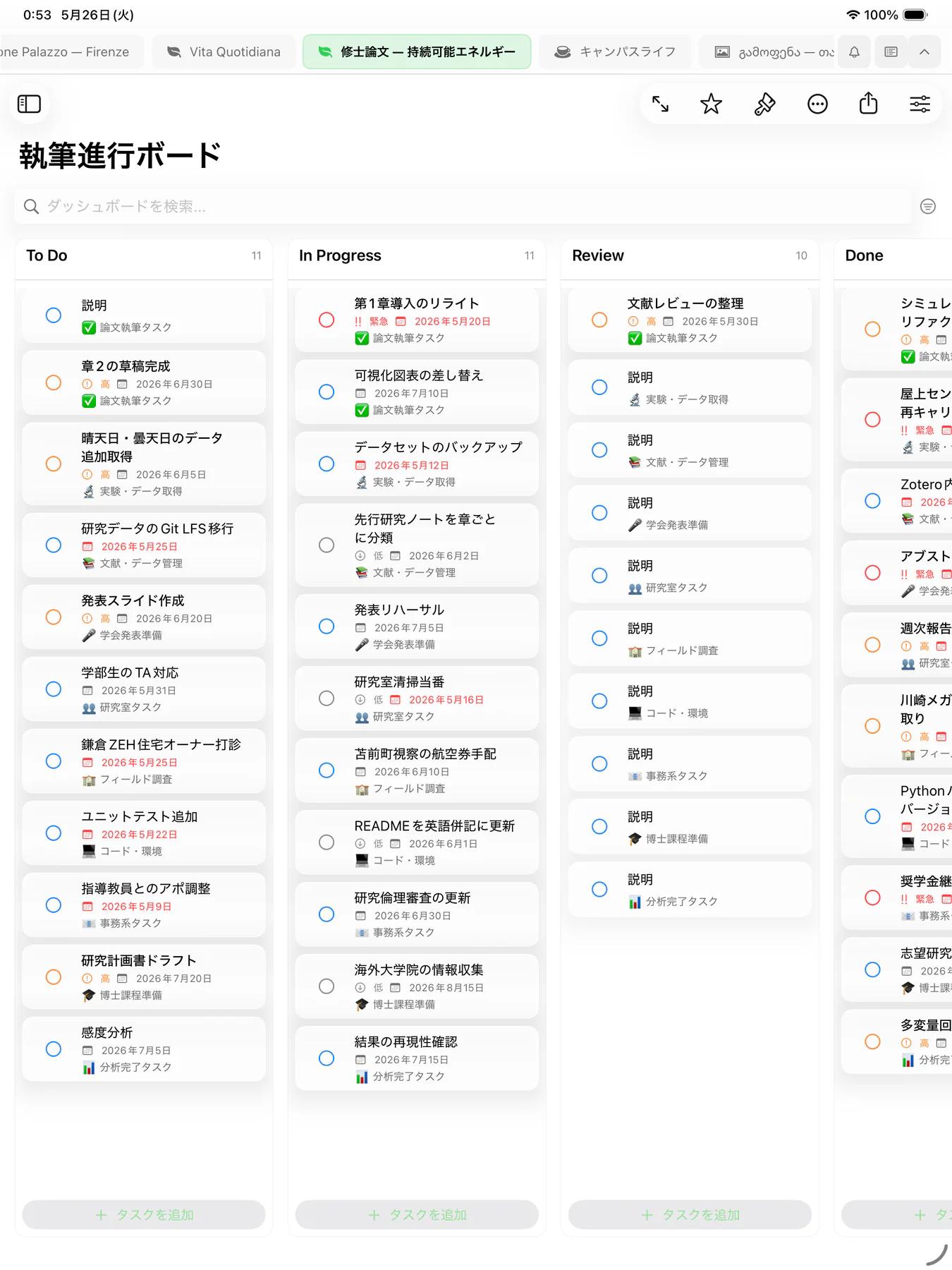Click the search filter icon
The image size is (952, 1270).
click(928, 206)
